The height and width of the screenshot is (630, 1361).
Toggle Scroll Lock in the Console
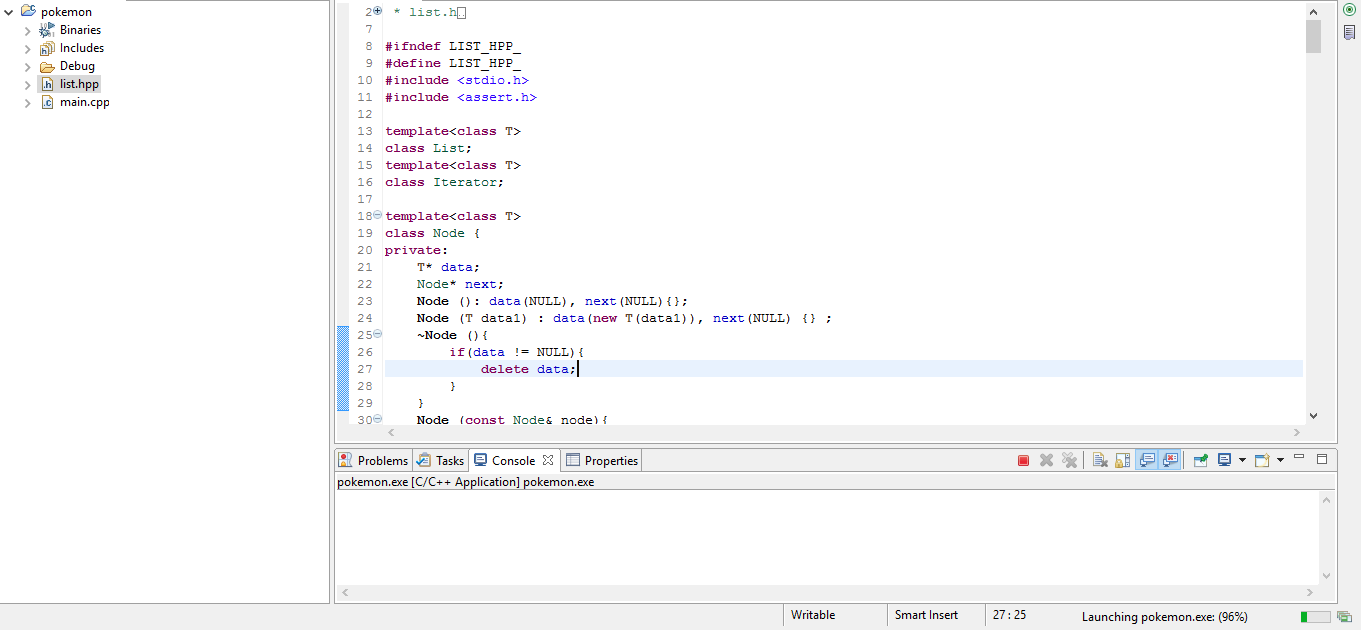(1123, 460)
